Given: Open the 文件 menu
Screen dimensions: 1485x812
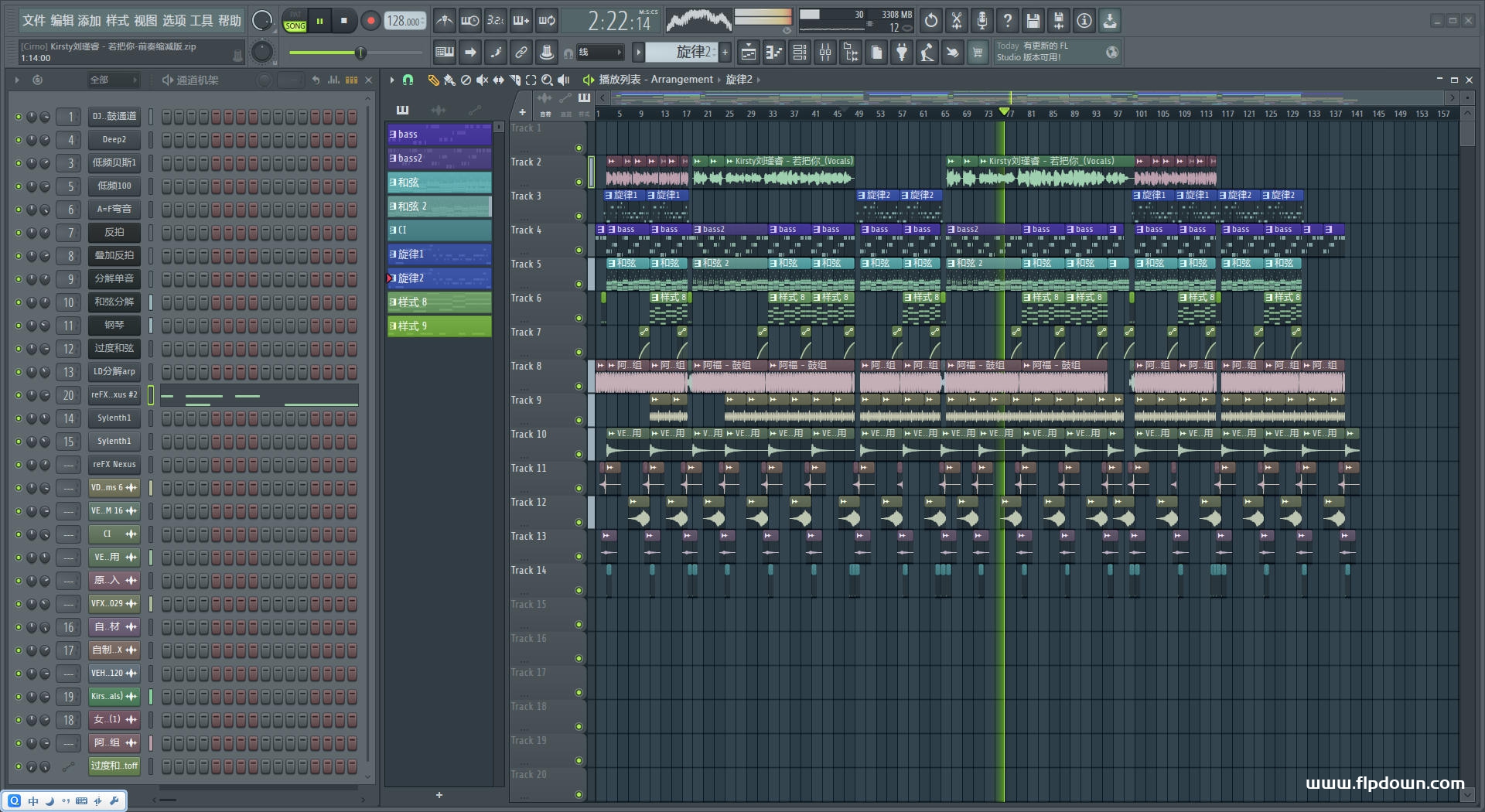Looking at the screenshot, I should (x=33, y=21).
